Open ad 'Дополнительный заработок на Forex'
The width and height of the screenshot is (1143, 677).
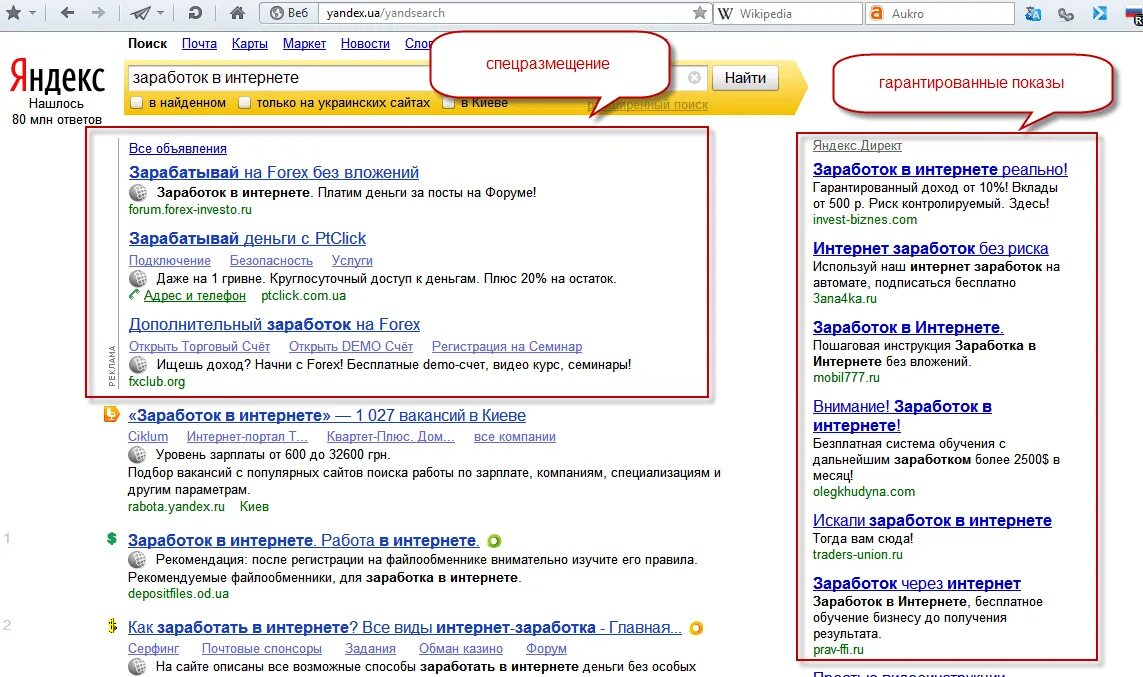[x=275, y=325]
